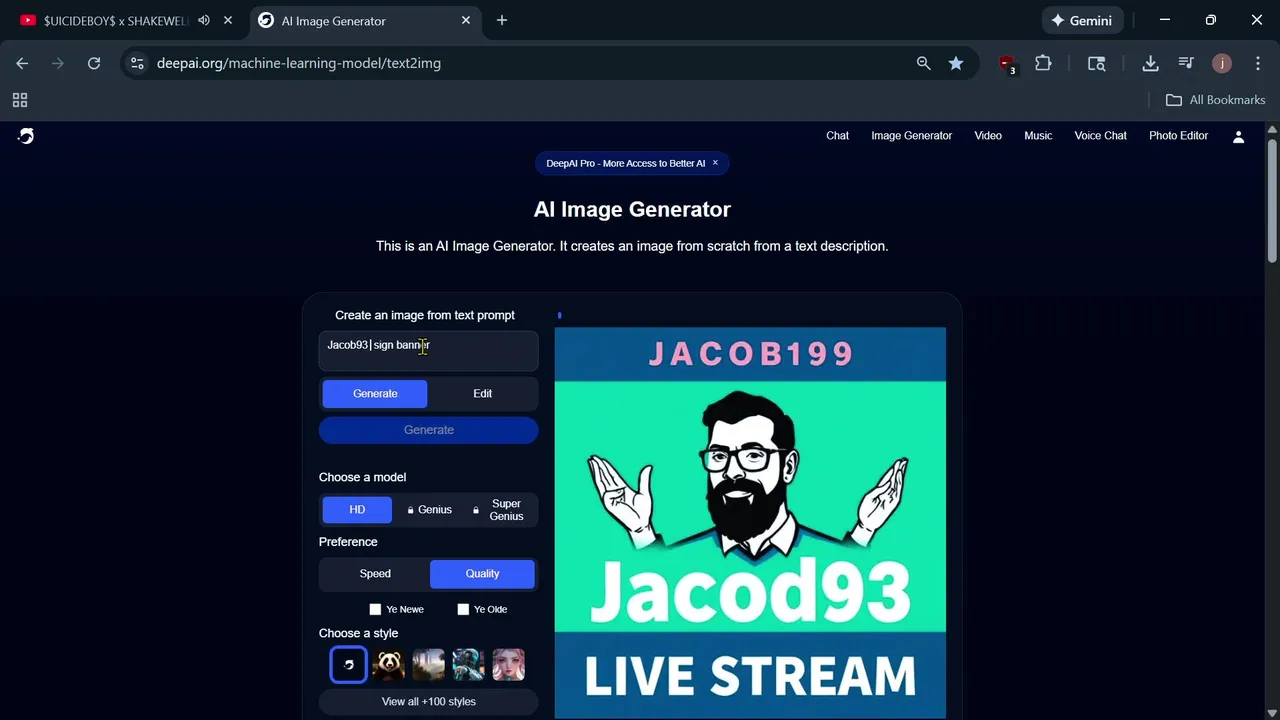Set preference to Speed
The width and height of the screenshot is (1280, 720).
[x=375, y=574]
